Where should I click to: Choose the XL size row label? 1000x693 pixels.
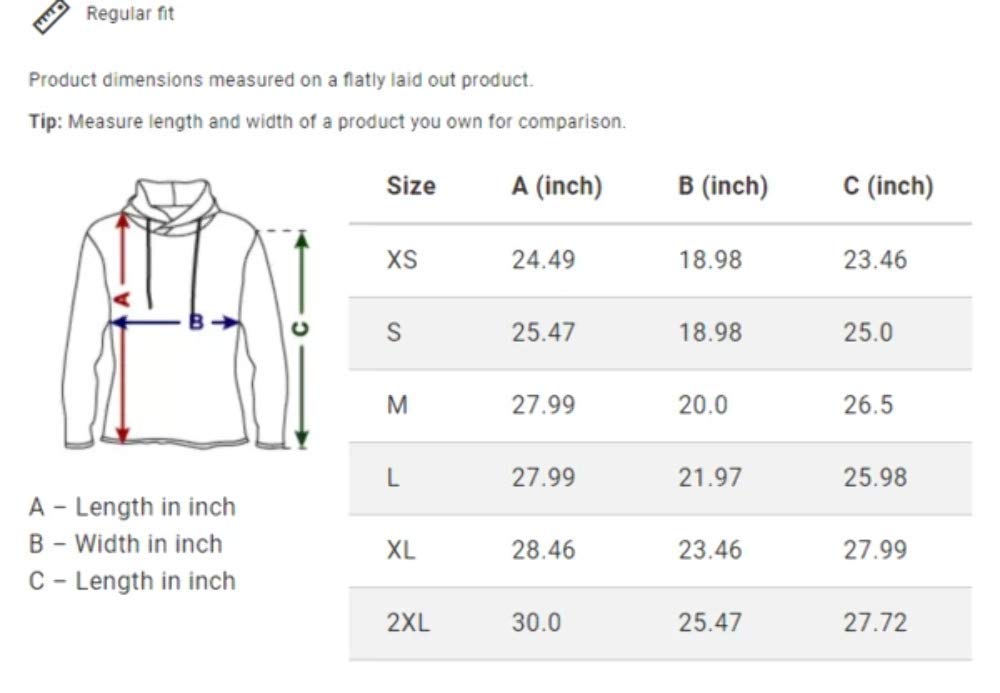pos(401,549)
